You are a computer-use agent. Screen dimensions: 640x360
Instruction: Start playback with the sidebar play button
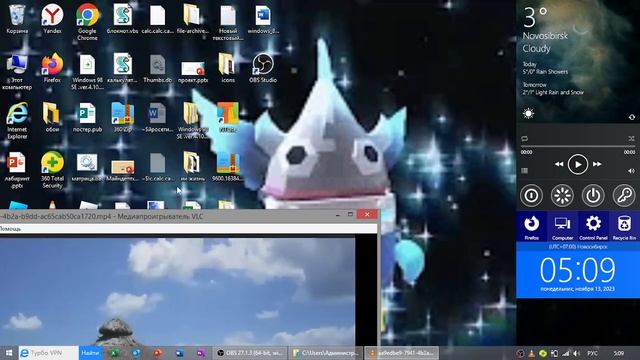click(x=578, y=164)
